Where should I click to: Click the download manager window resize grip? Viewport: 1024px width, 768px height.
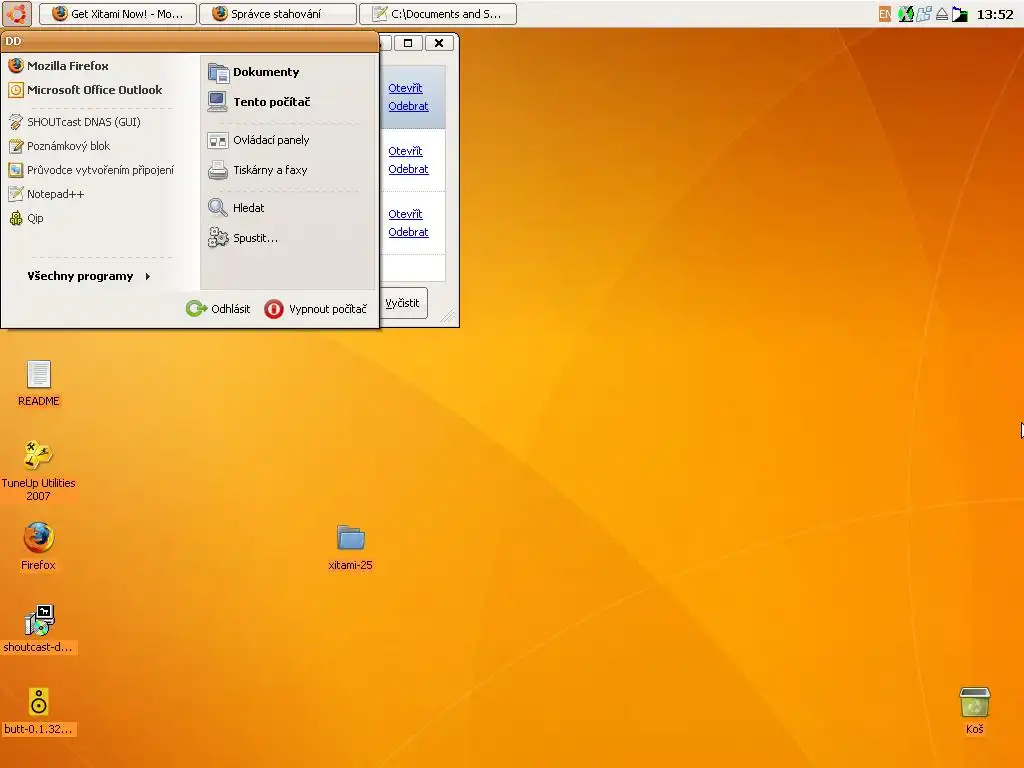[x=448, y=317]
